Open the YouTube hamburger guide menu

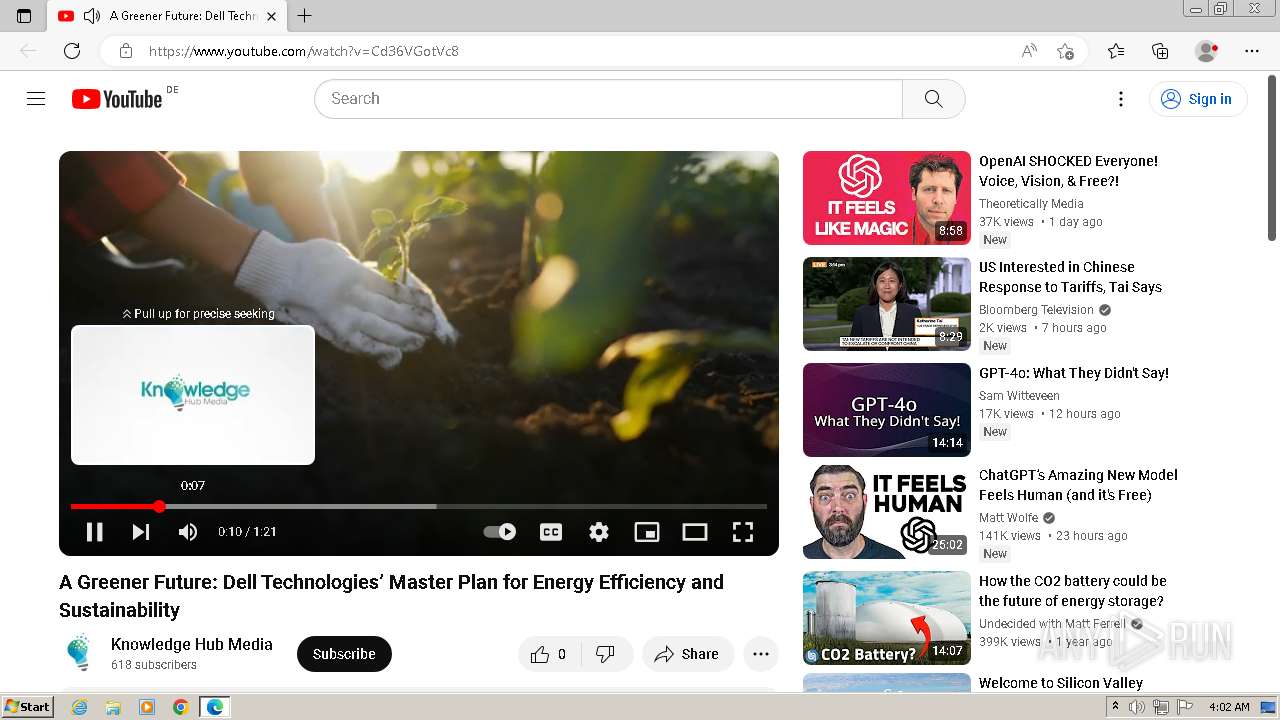pos(36,99)
